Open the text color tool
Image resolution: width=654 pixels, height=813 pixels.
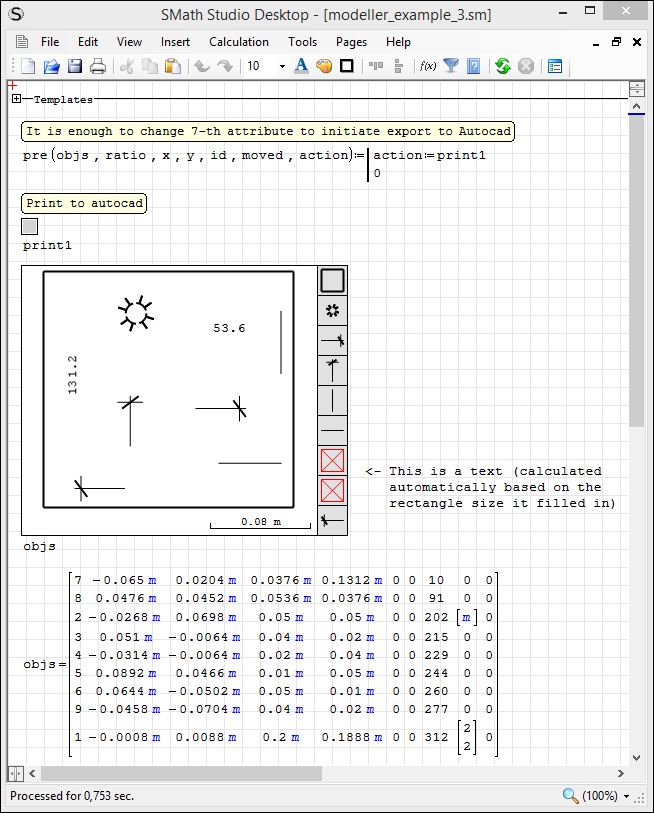(302, 66)
